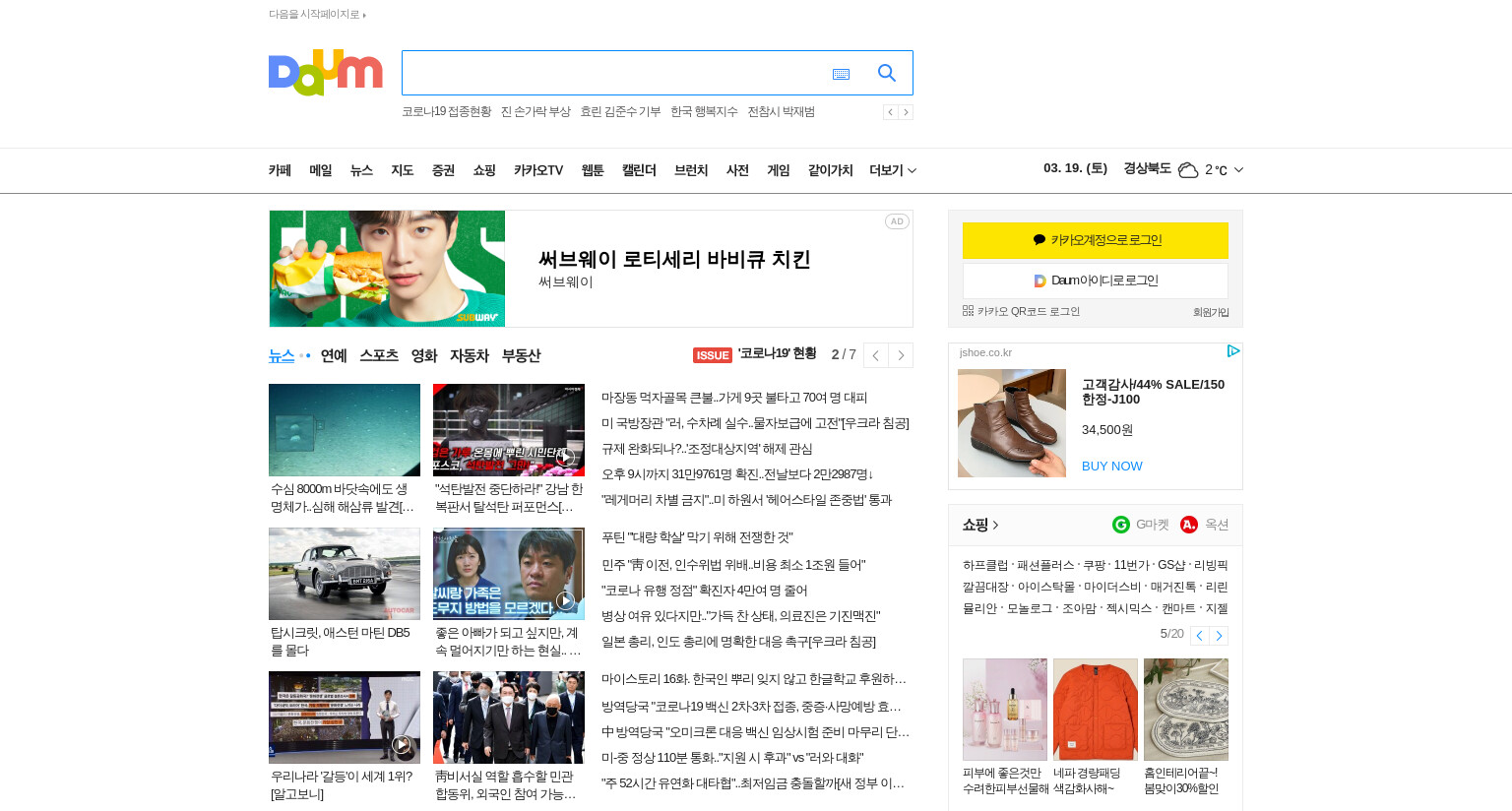Open 증권 in the navigation bar
The width and height of the screenshot is (1512, 811).
443,170
